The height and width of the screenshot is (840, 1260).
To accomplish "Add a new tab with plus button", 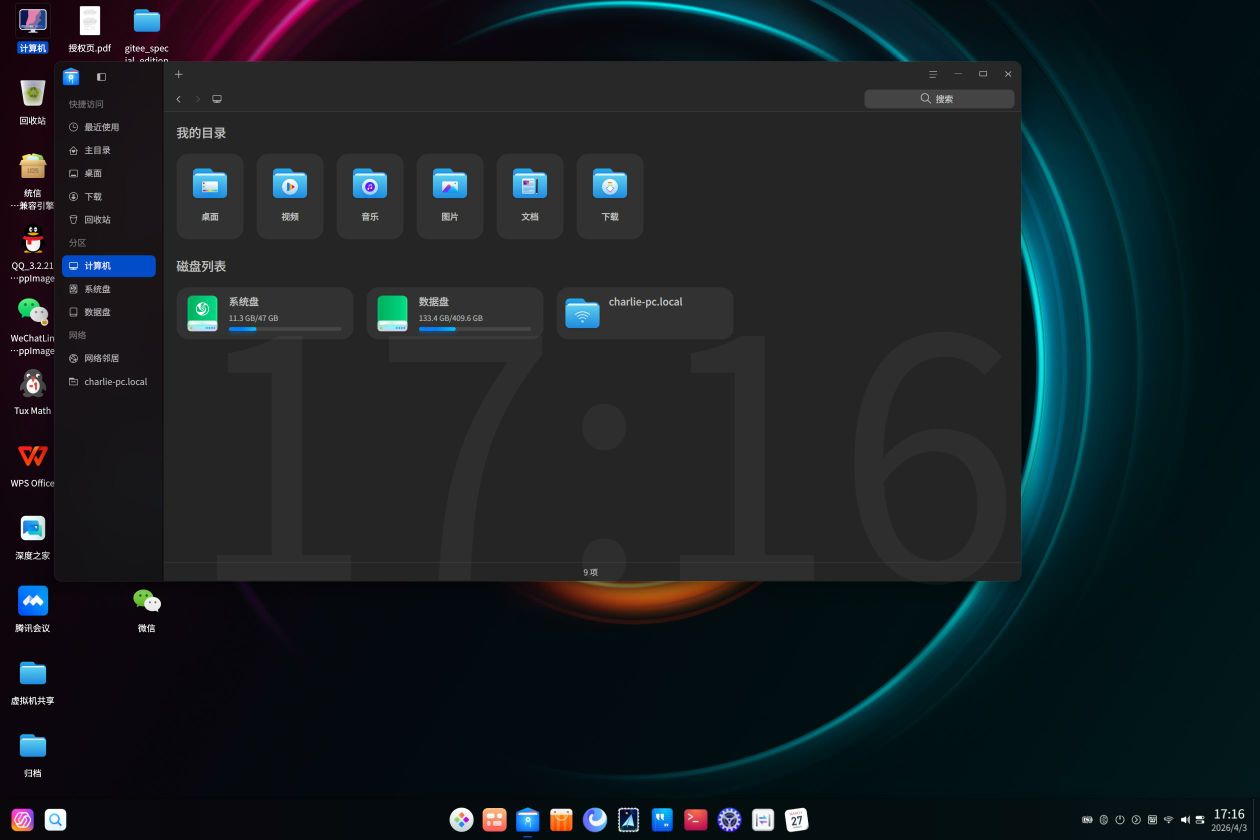I will pos(179,74).
